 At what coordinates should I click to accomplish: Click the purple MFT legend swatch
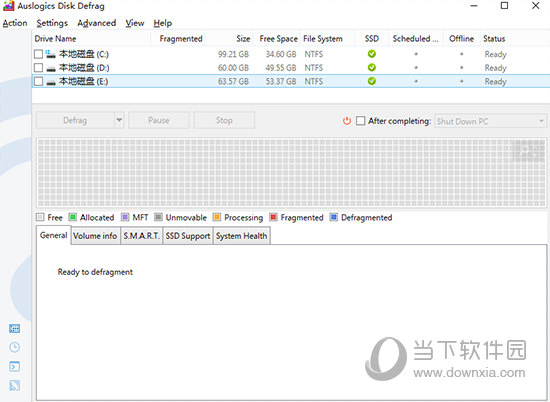tap(125, 217)
